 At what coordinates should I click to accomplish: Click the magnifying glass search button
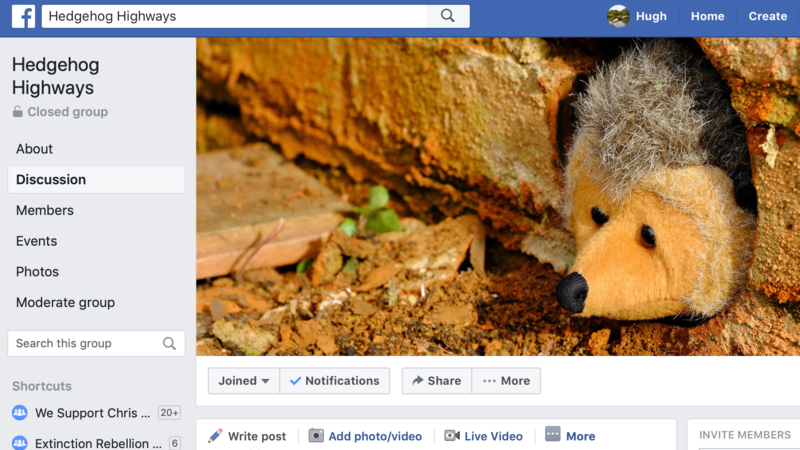pyautogui.click(x=447, y=16)
